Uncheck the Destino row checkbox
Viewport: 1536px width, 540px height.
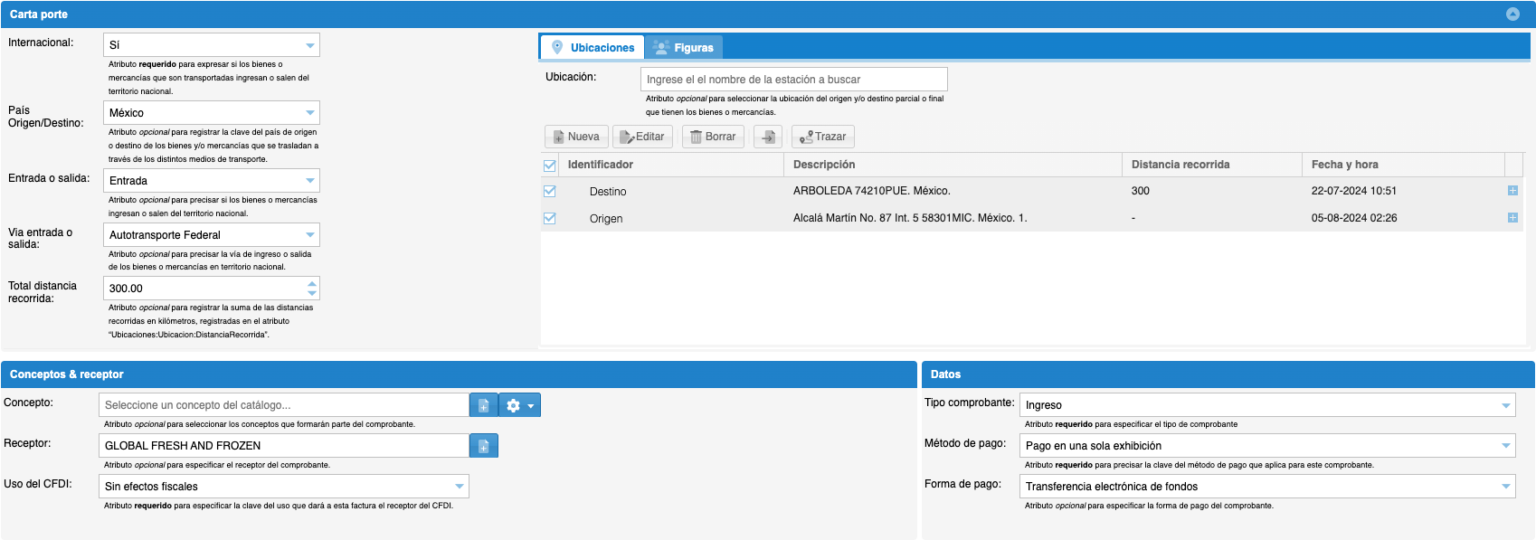tap(549, 191)
